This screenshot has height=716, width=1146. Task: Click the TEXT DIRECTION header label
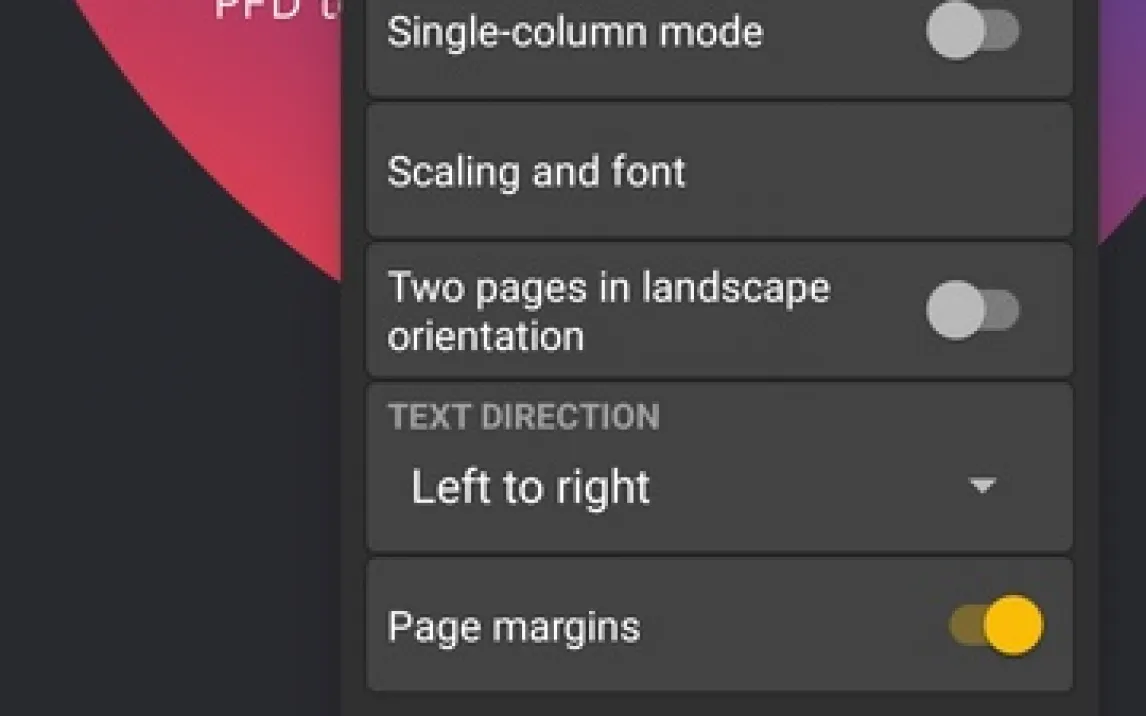[524, 417]
